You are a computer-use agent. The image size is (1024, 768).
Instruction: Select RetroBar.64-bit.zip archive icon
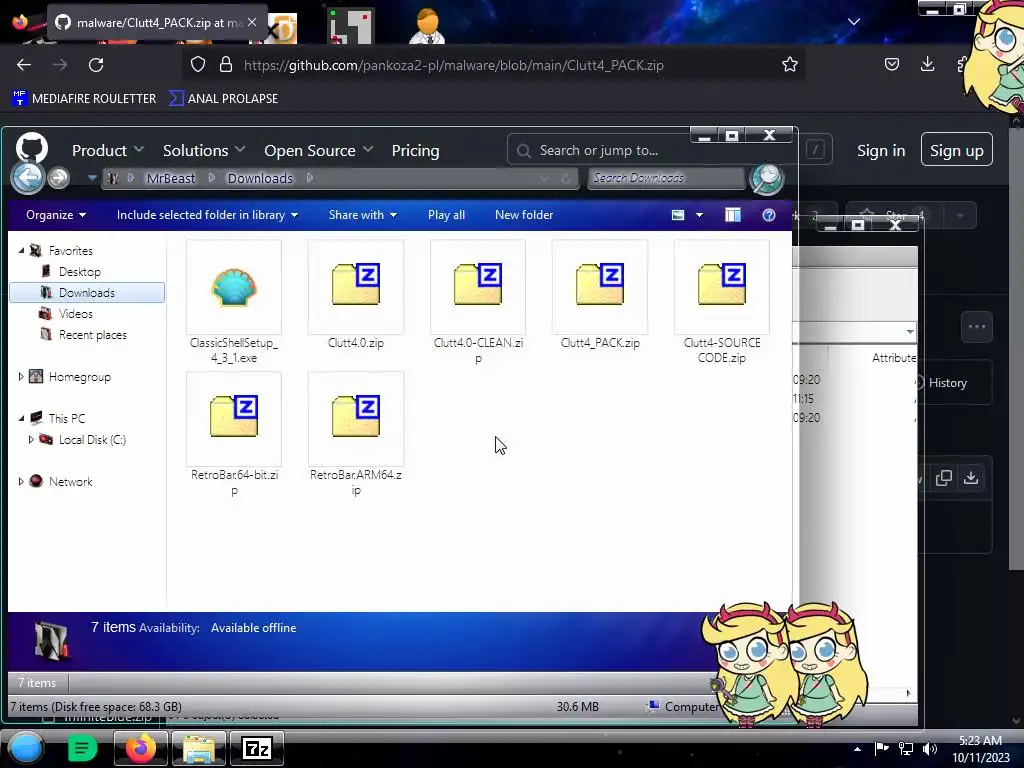click(234, 416)
